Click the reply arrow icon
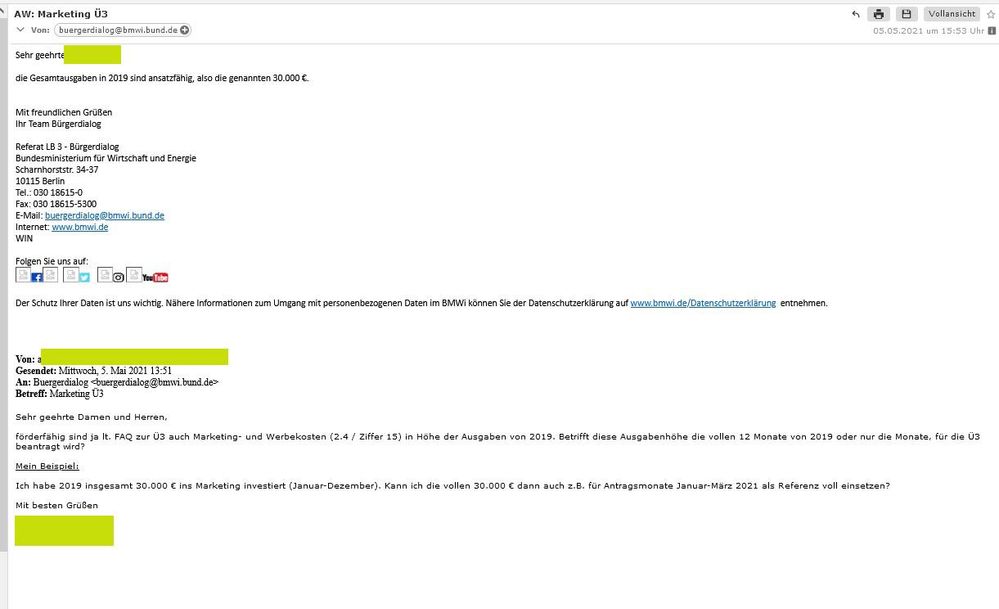 [x=856, y=14]
